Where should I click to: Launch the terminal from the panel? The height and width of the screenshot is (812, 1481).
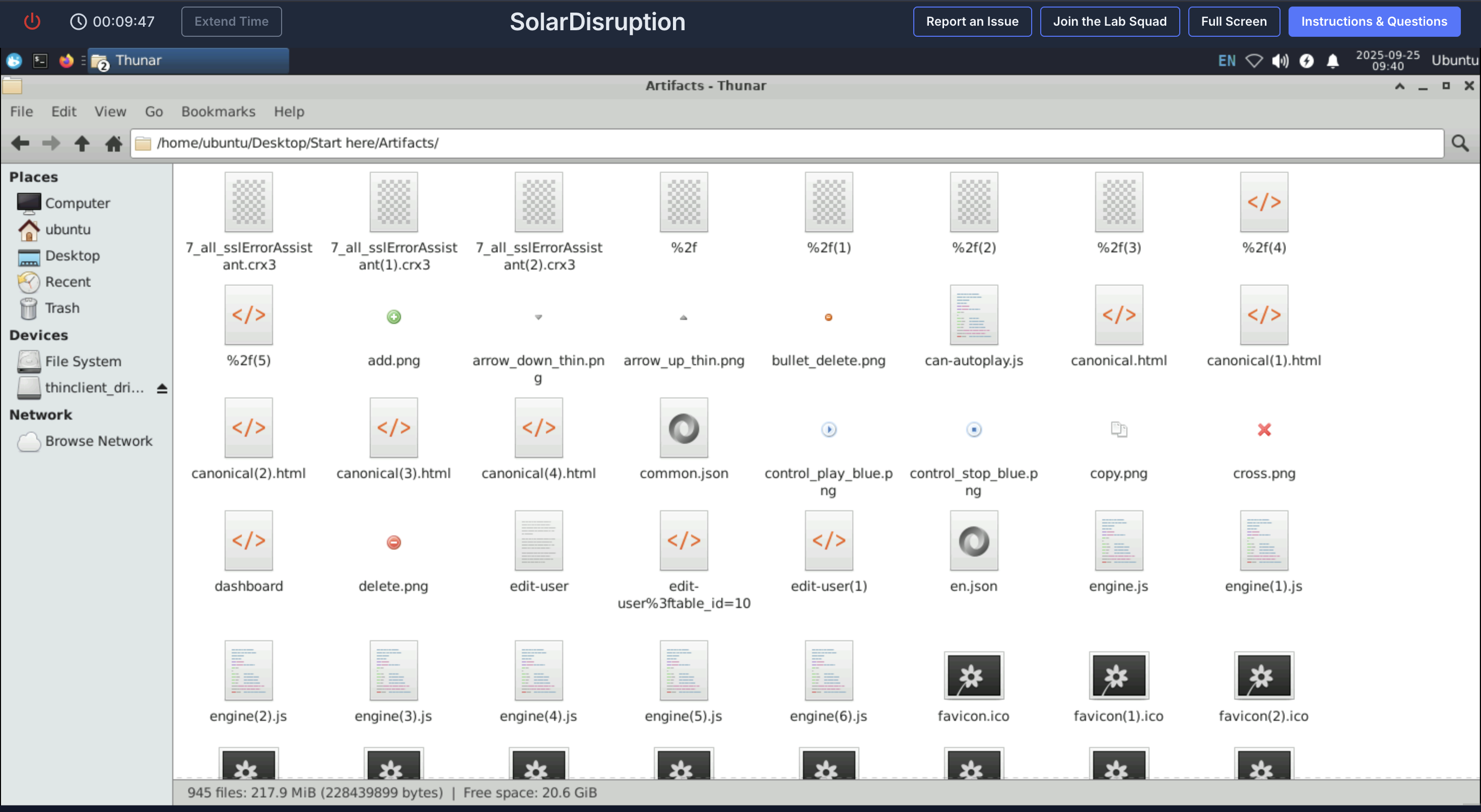pos(40,60)
